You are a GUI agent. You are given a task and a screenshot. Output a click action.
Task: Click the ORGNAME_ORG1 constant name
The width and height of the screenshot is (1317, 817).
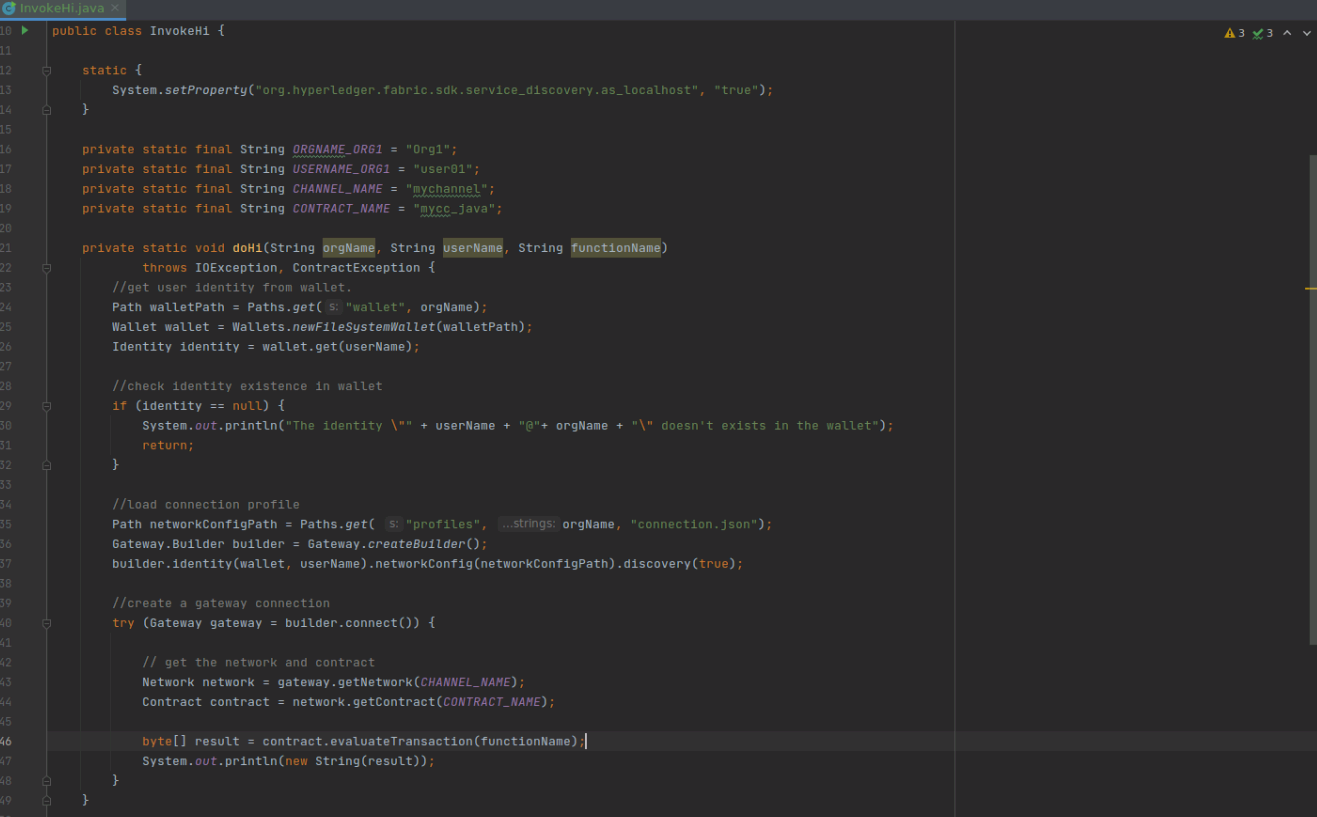[338, 150]
